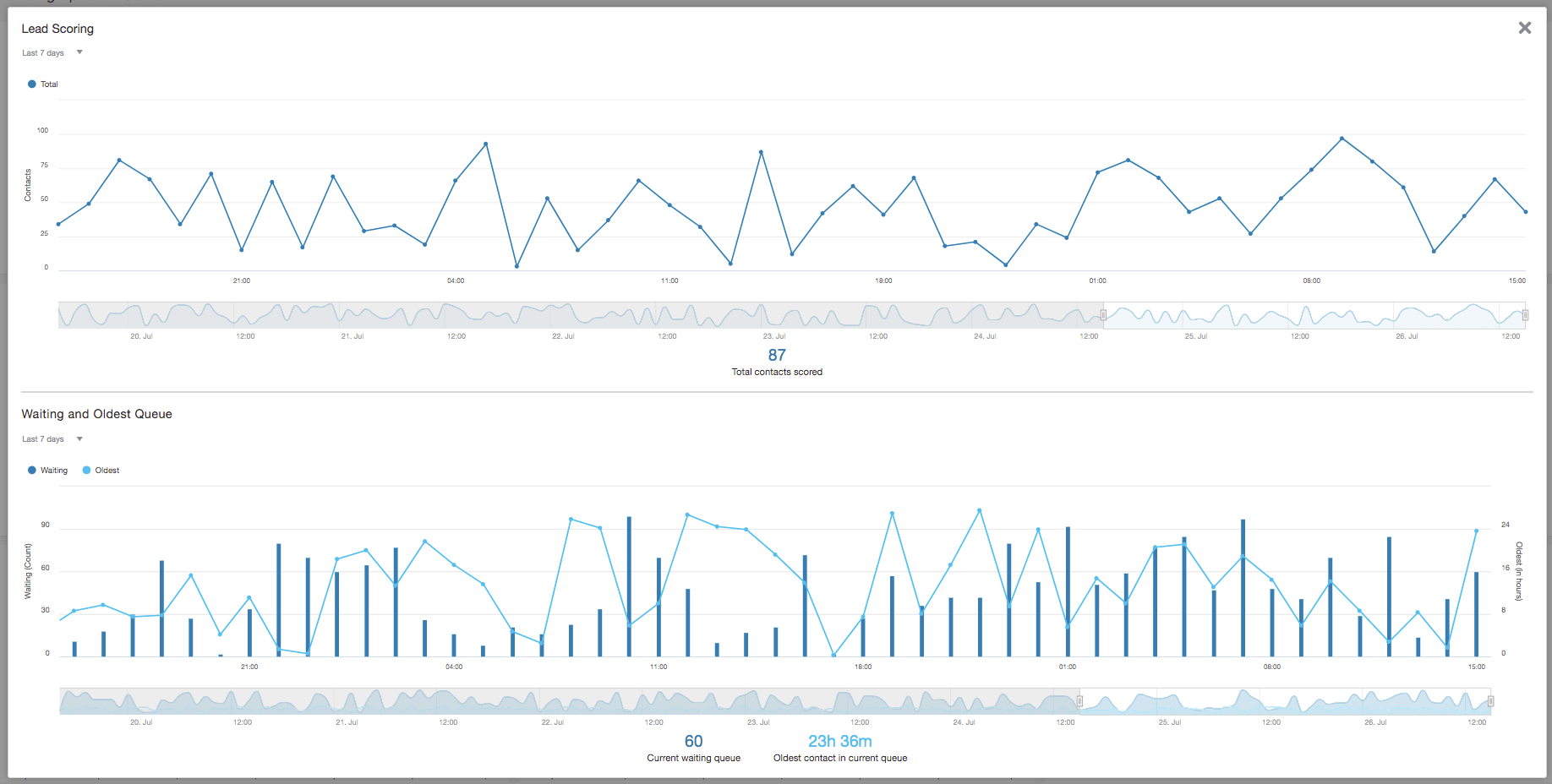1552x784 pixels.
Task: Click the highest peak data point in Lead Scoring chart
Action: (1342, 137)
